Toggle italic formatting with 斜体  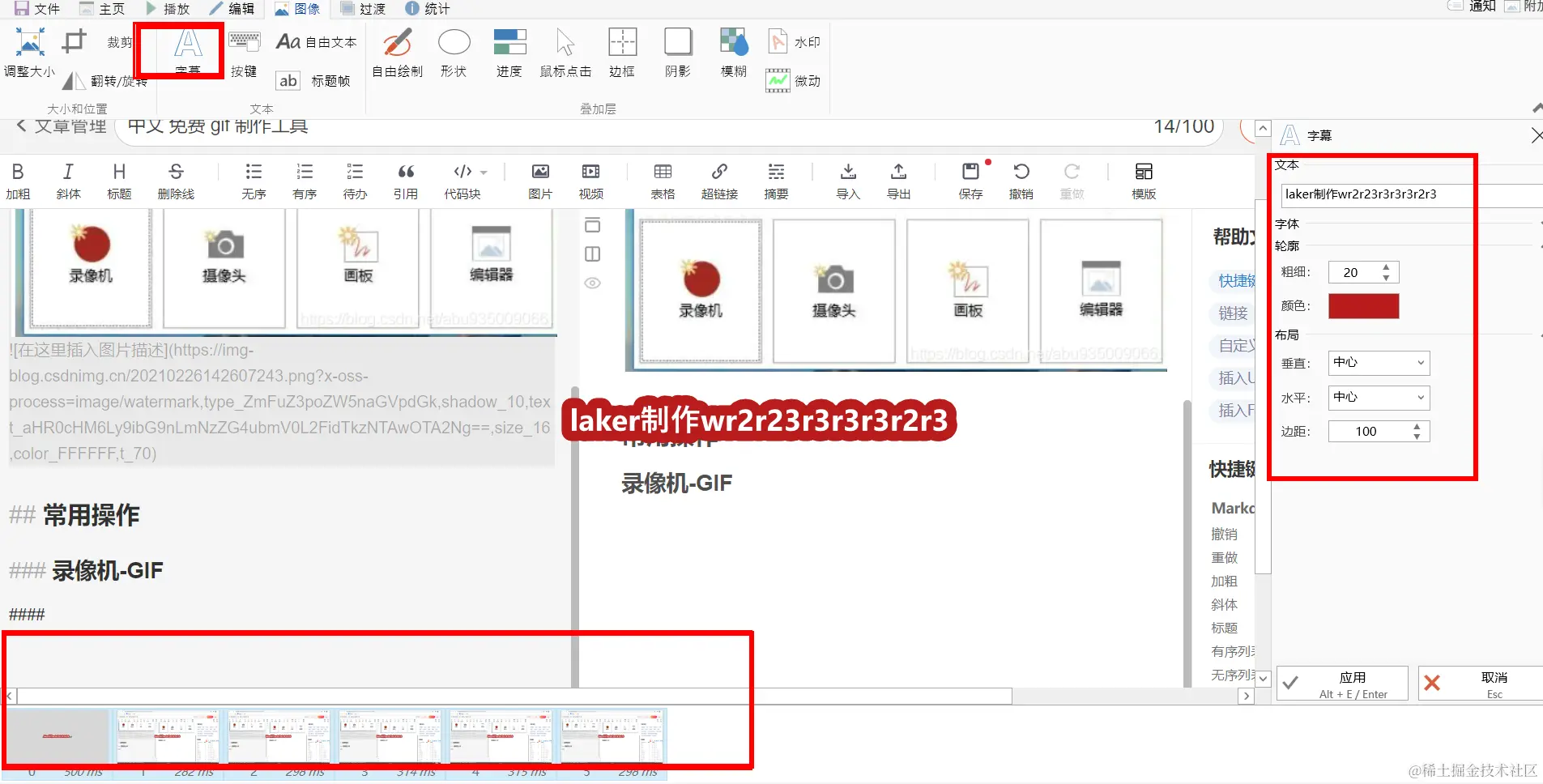[68, 180]
